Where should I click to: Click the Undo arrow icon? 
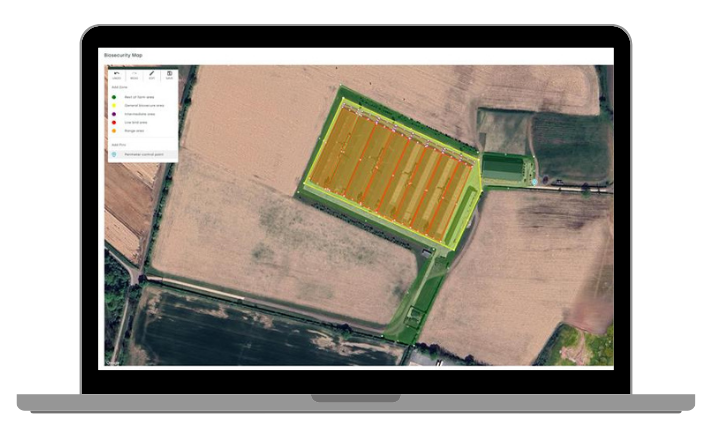pos(116,75)
